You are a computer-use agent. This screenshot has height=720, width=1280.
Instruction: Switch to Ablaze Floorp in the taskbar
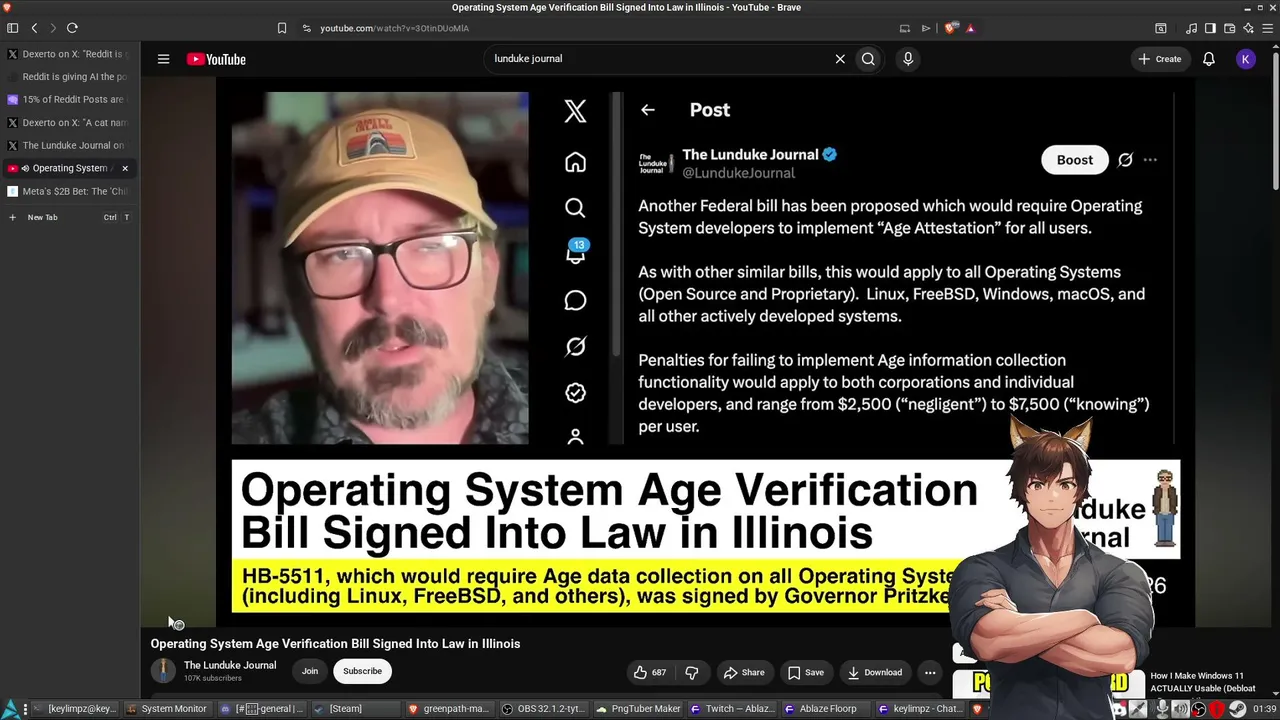[826, 709]
